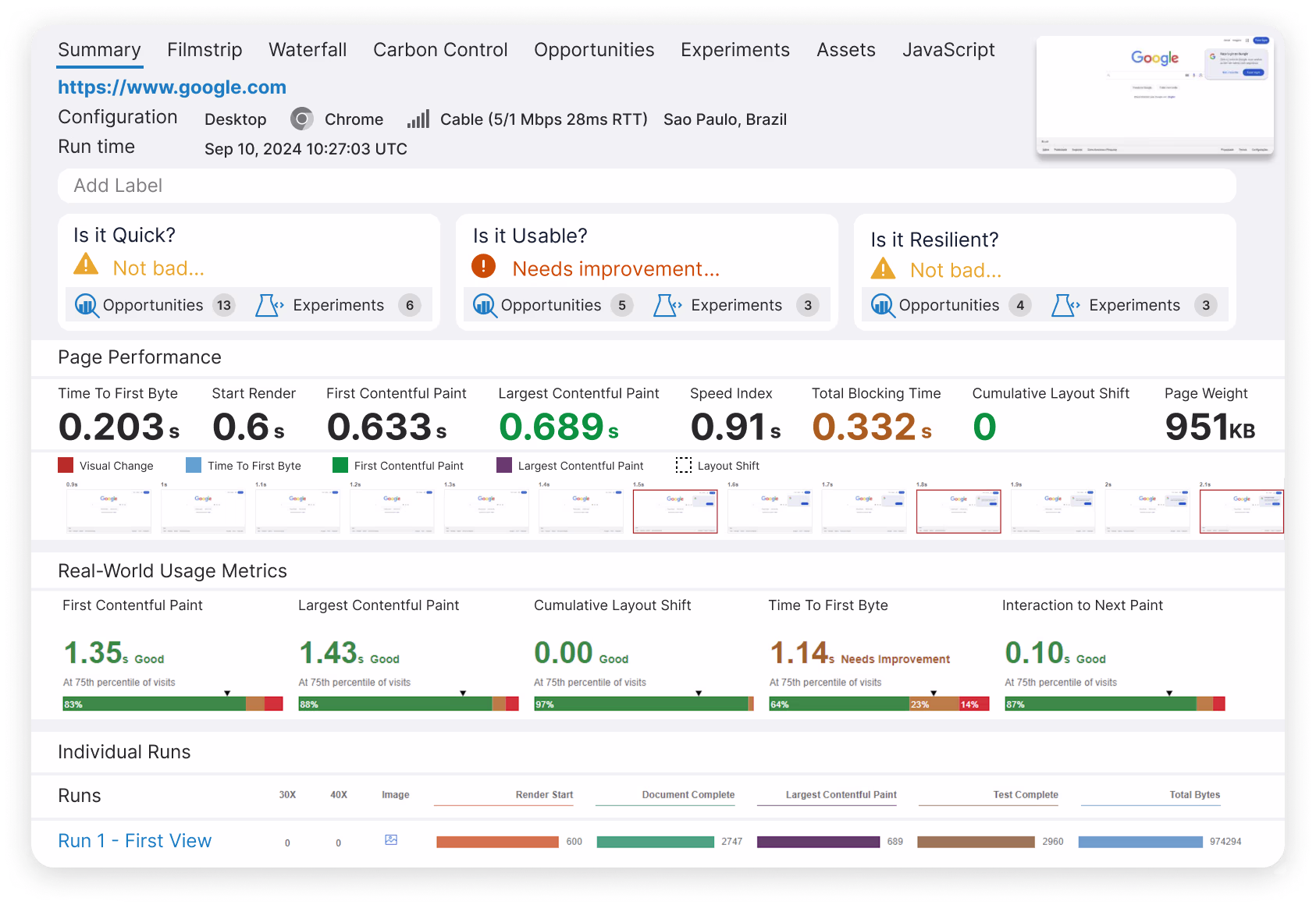Image resolution: width=1316 pixels, height=905 pixels.
Task: Open the Summary tab
Action: point(99,50)
